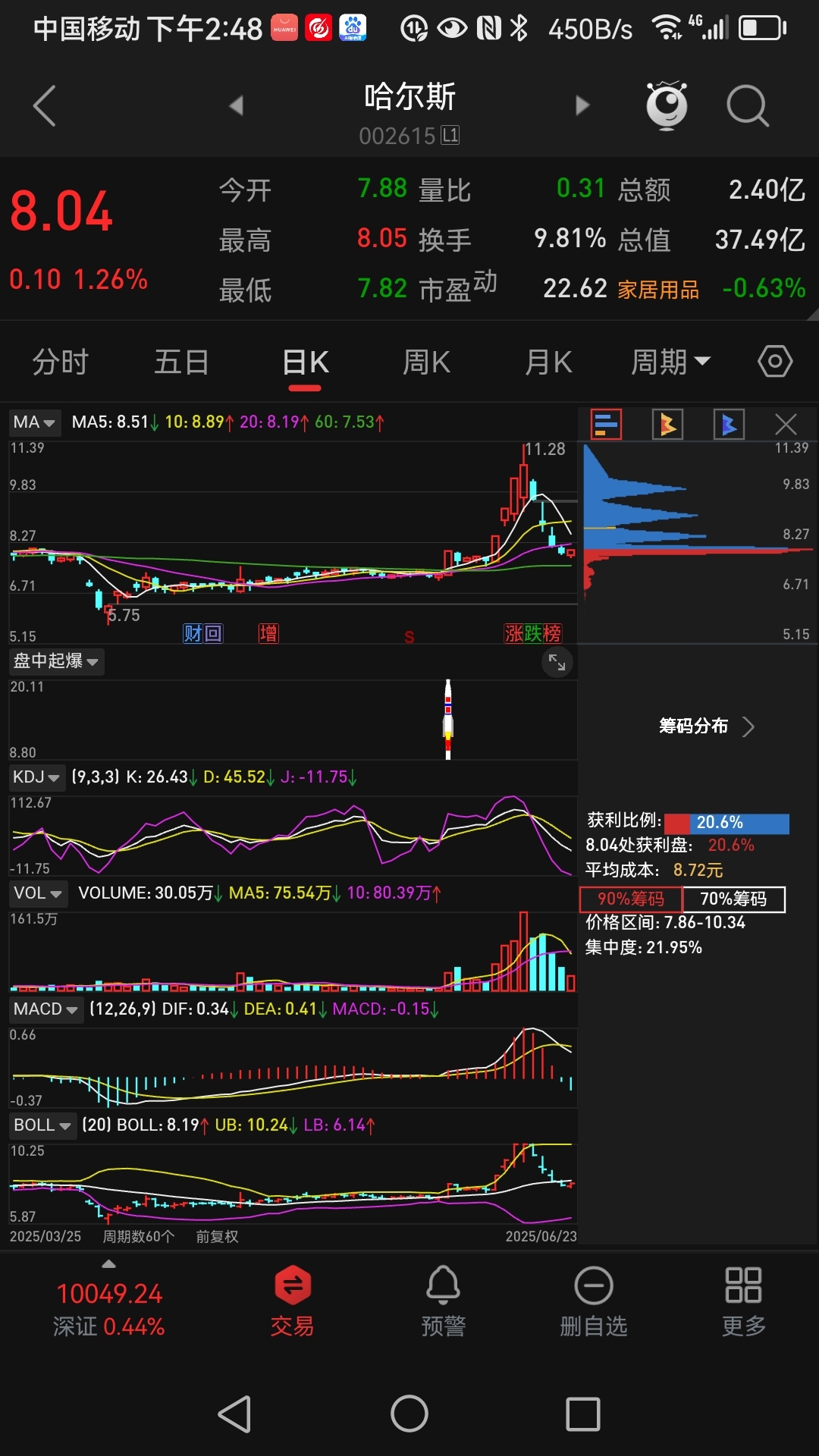
Task: Tap 价格区间 7.86-10.34 text
Action: pyautogui.click(x=665, y=923)
